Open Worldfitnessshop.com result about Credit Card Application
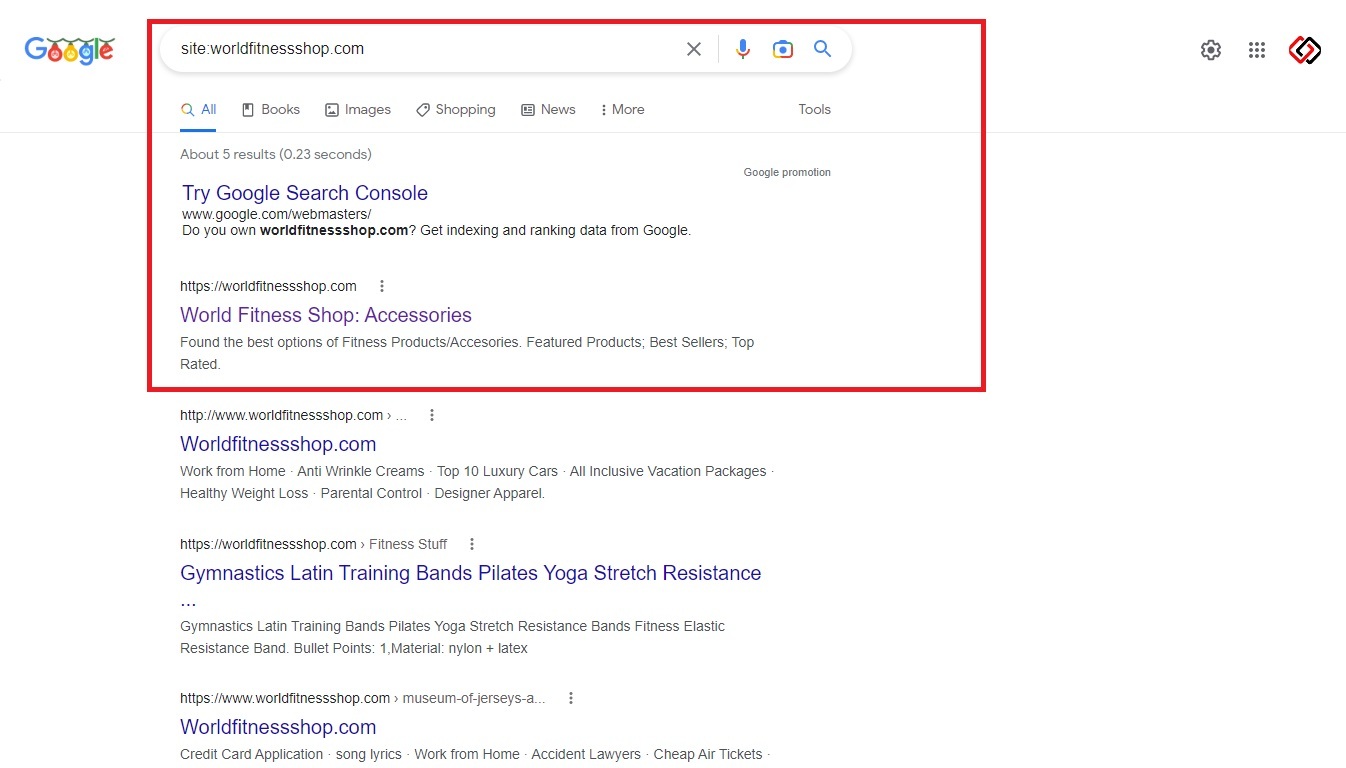 coord(278,727)
